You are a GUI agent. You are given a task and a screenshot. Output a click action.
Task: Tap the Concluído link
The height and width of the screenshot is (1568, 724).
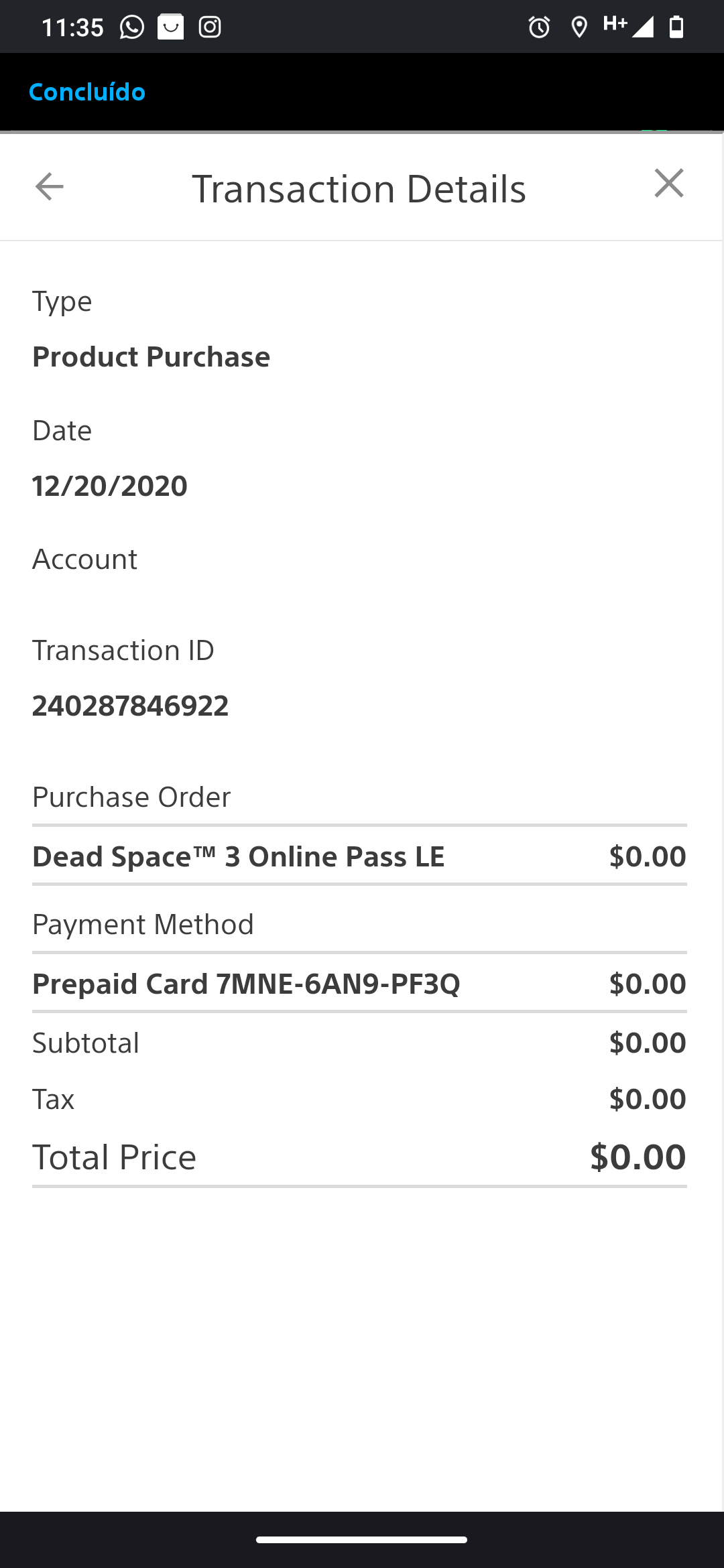(x=87, y=92)
